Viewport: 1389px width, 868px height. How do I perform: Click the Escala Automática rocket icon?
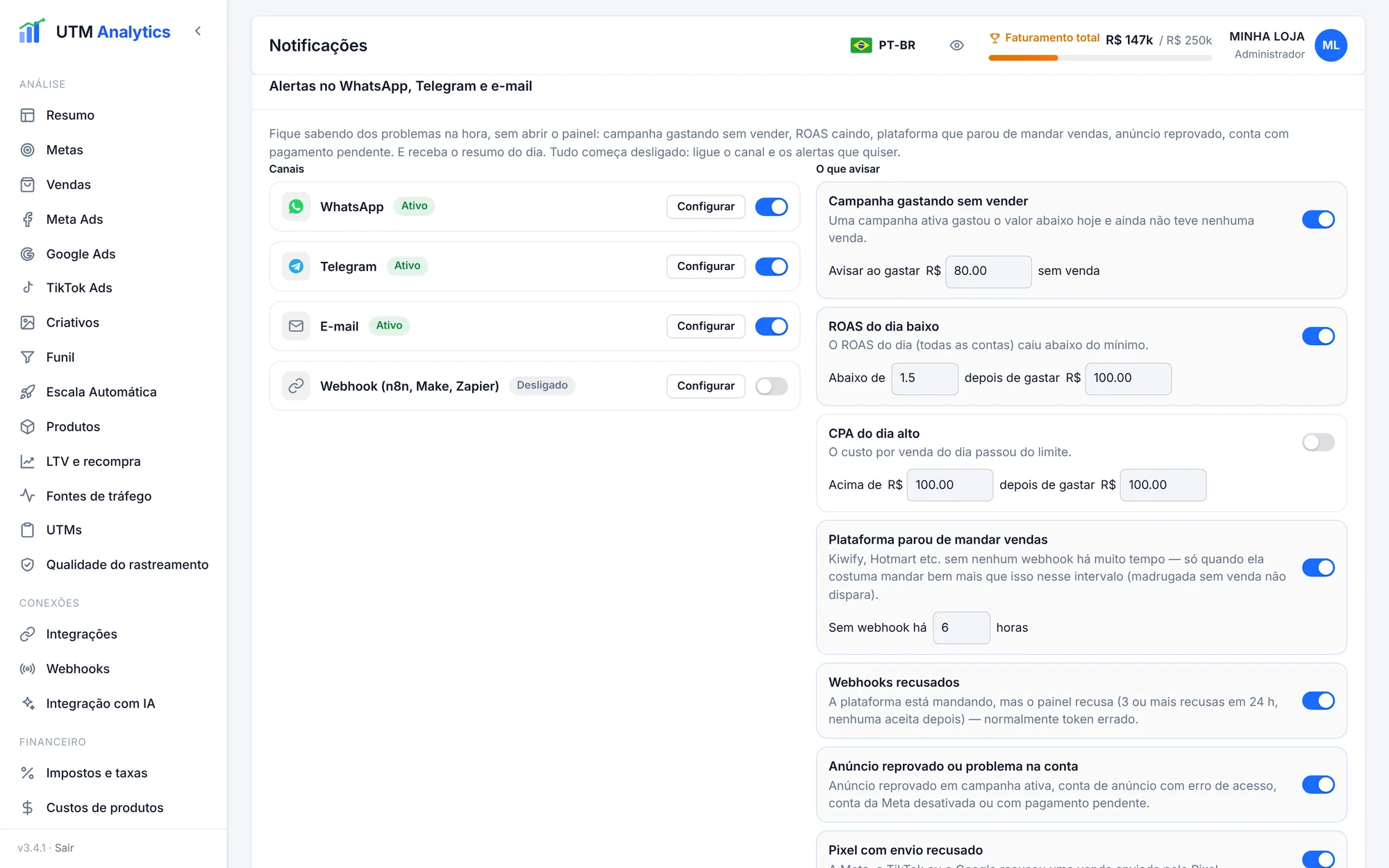tap(28, 392)
